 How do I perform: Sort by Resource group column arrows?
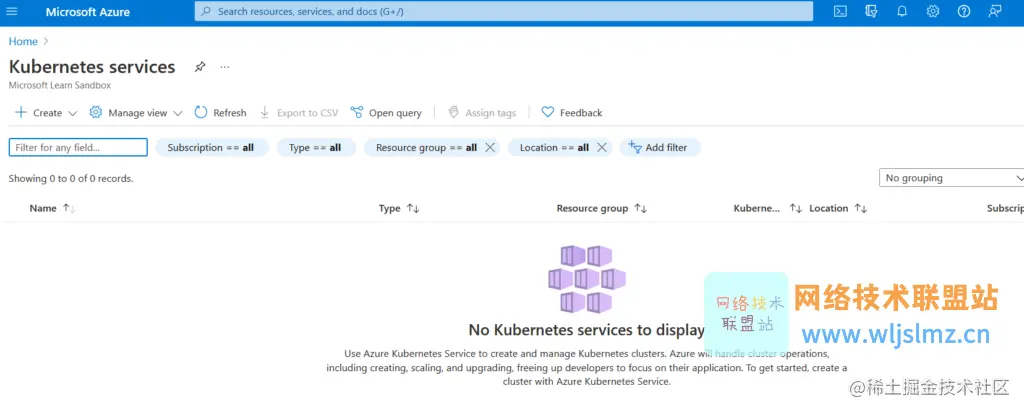click(x=641, y=208)
